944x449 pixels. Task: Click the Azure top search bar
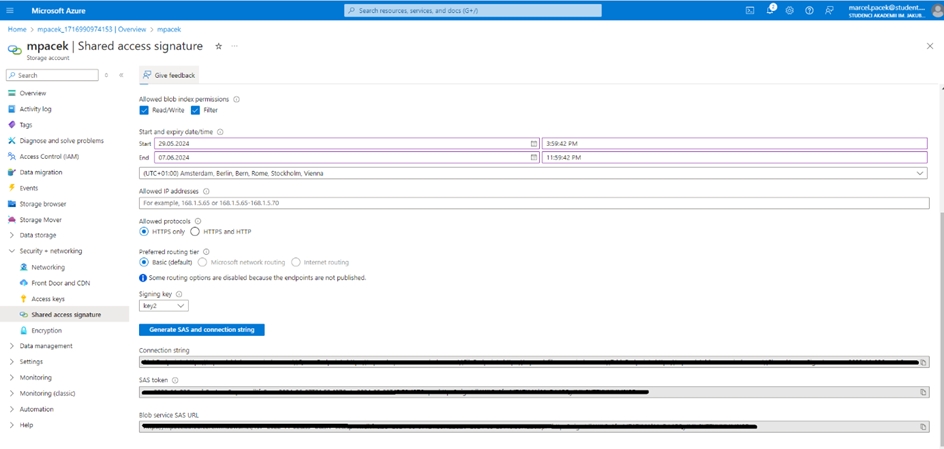(x=473, y=10)
